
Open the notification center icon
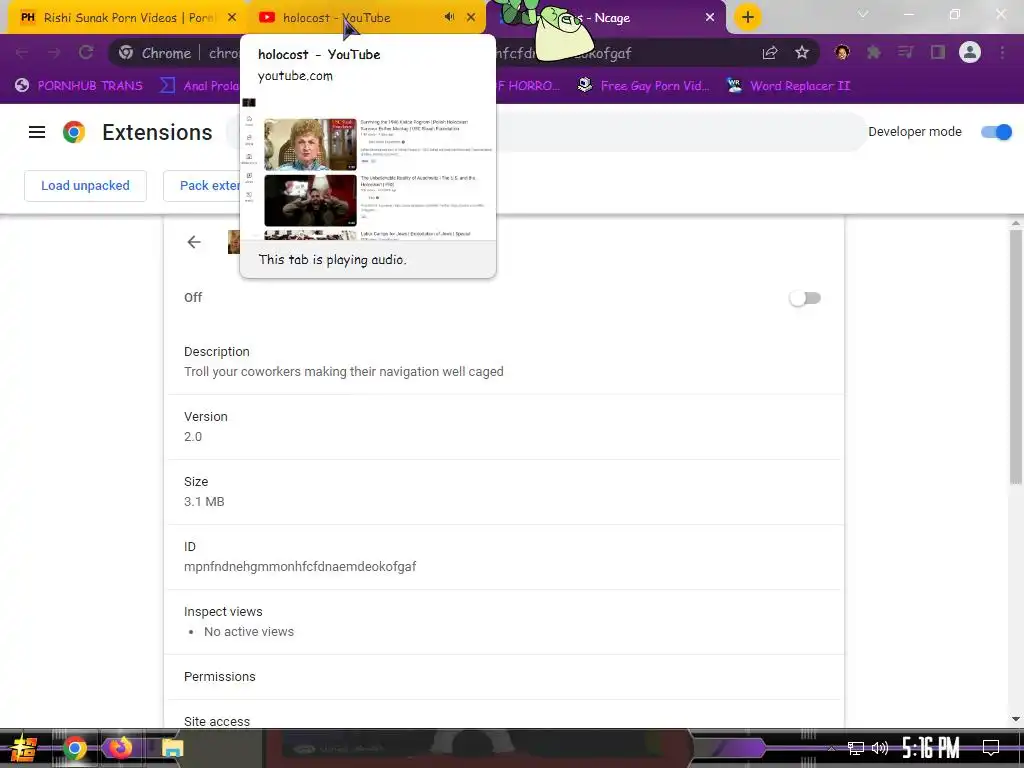click(x=991, y=748)
